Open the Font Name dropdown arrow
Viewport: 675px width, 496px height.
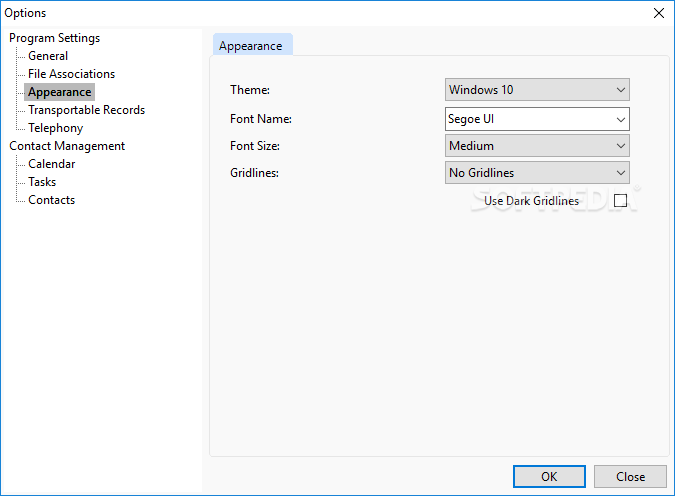point(620,119)
